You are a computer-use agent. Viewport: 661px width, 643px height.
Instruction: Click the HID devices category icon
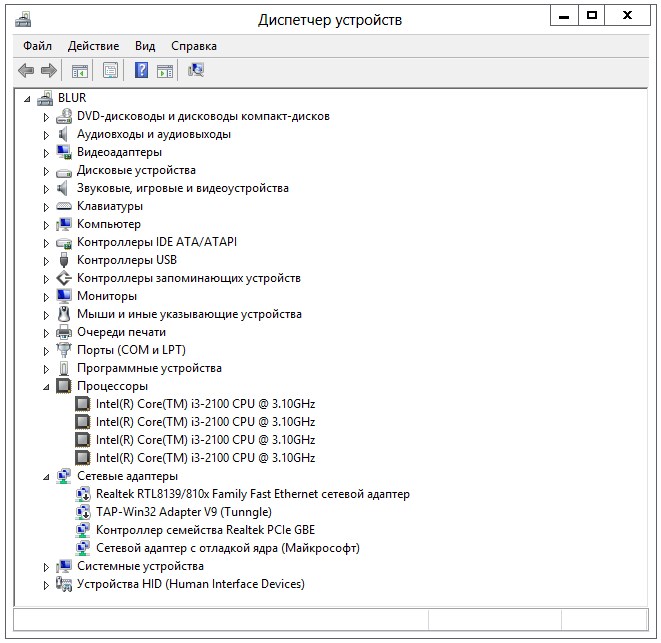(64, 584)
